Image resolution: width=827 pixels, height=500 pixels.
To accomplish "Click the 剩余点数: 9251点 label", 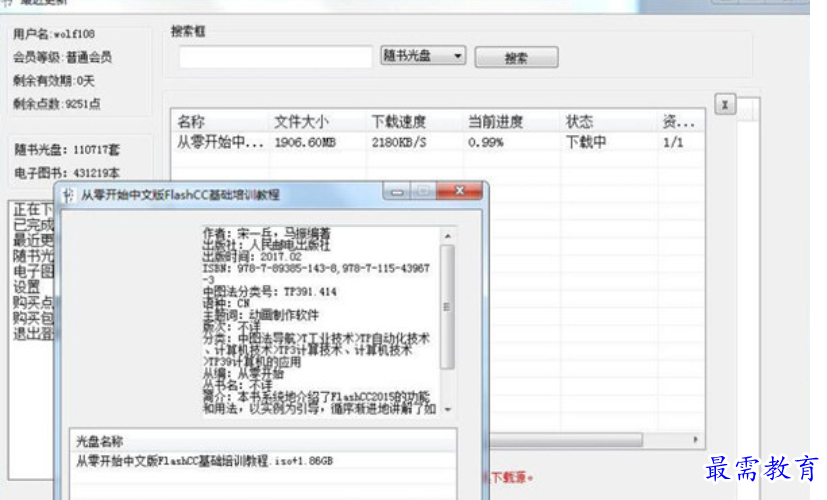I will coord(56,104).
